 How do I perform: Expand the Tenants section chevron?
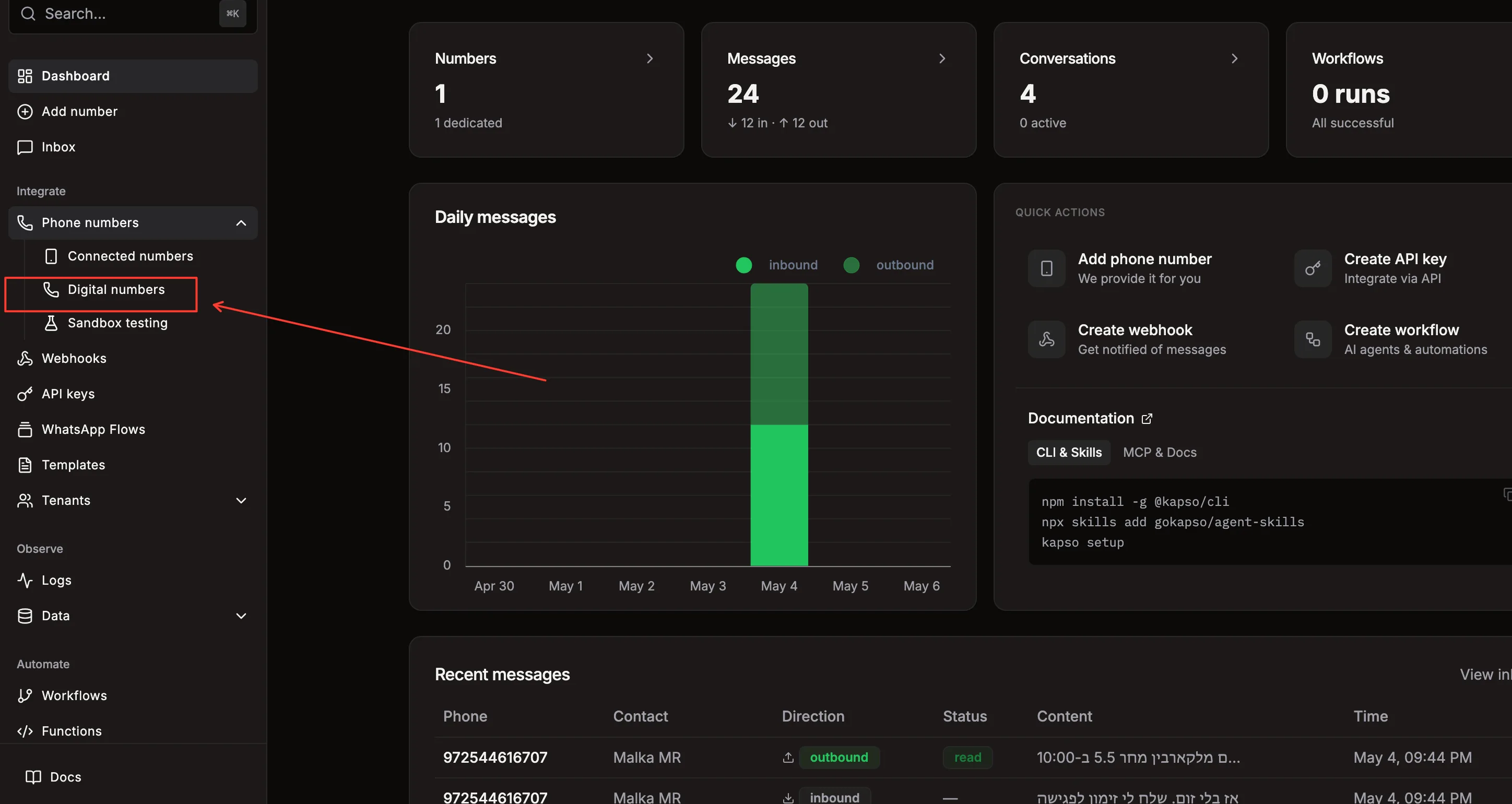point(241,501)
